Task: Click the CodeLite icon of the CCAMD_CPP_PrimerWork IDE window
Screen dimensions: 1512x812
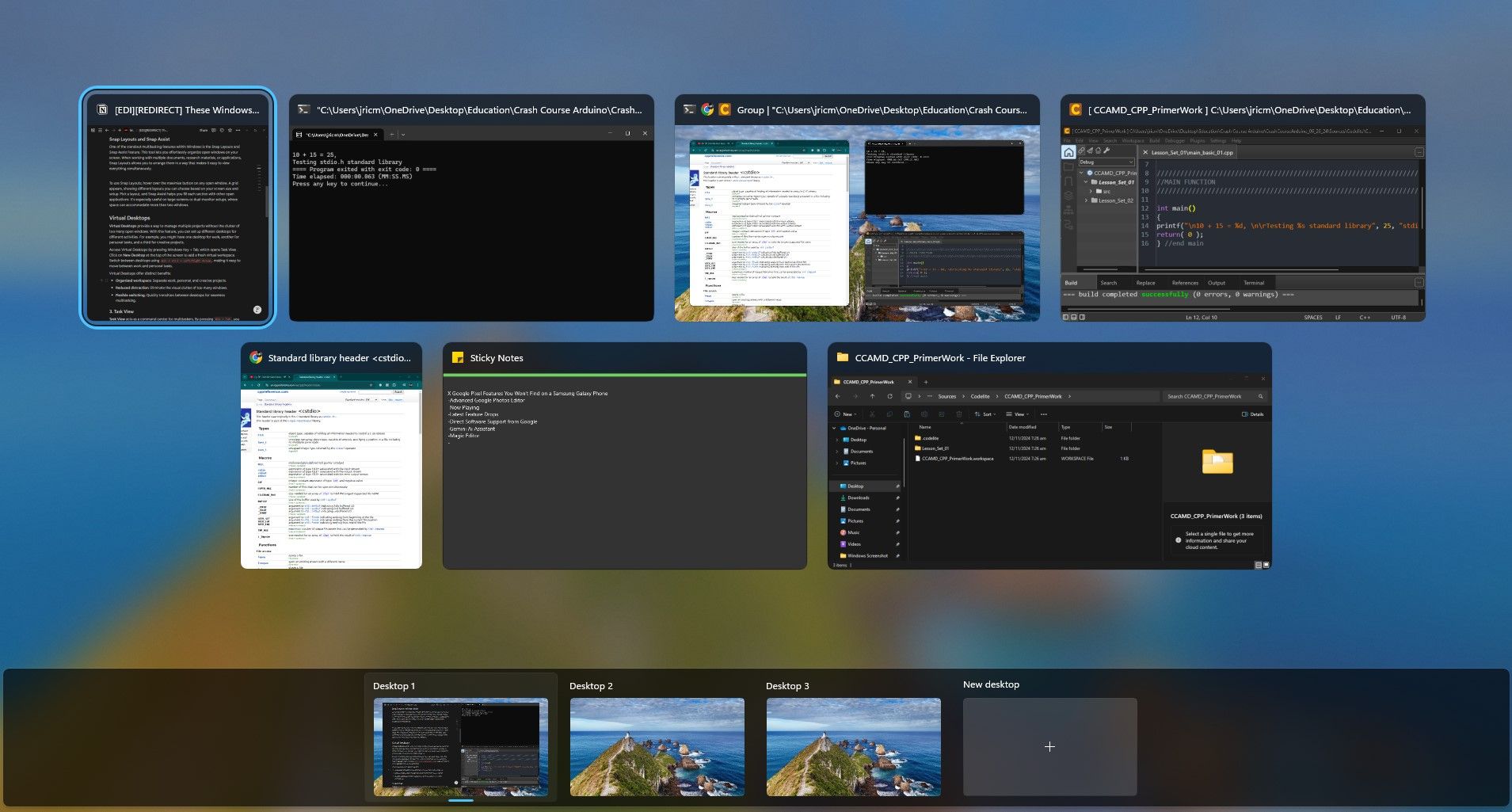Action: [1076, 110]
